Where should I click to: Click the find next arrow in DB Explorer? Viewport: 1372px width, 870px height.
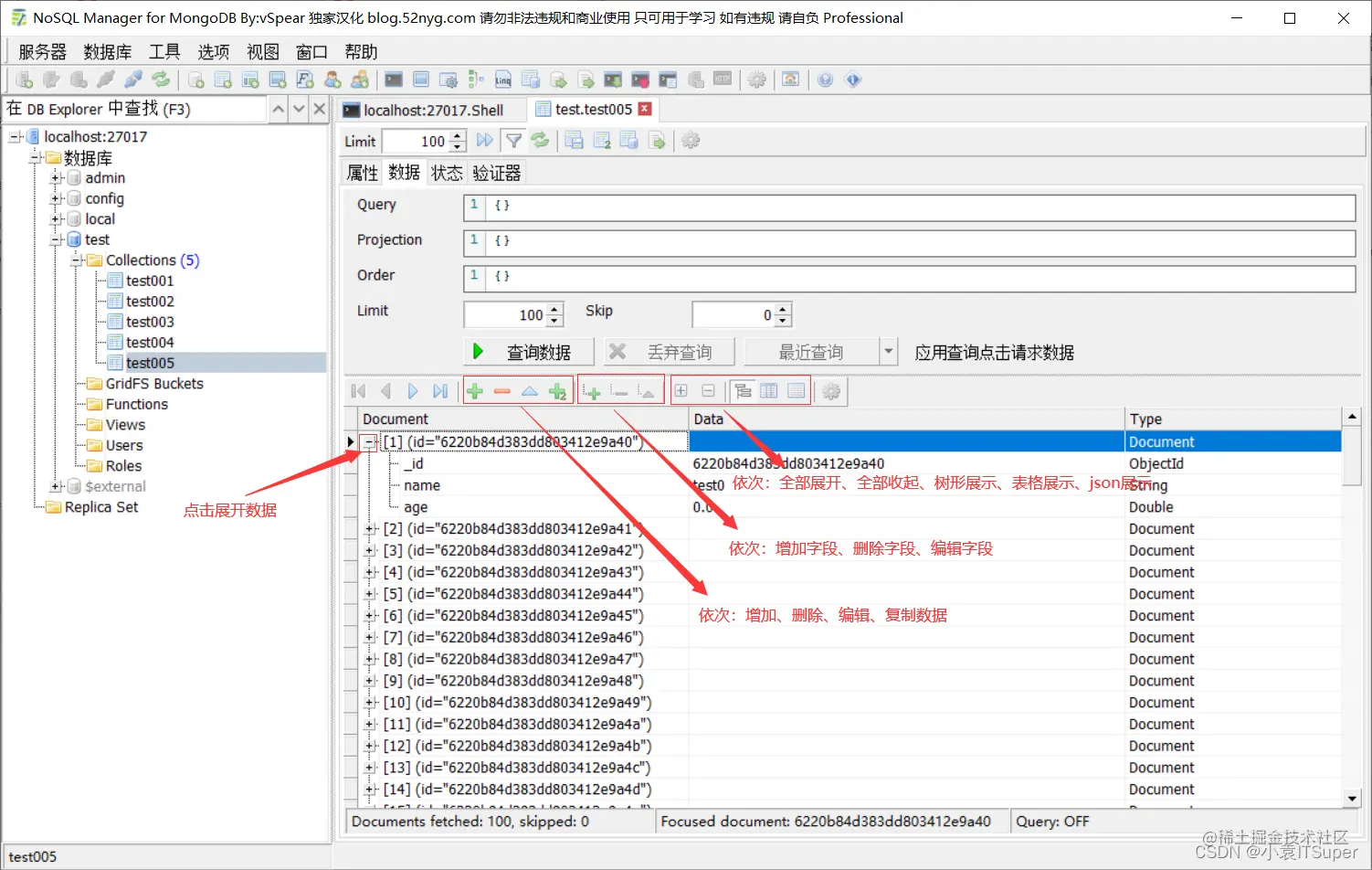click(299, 109)
